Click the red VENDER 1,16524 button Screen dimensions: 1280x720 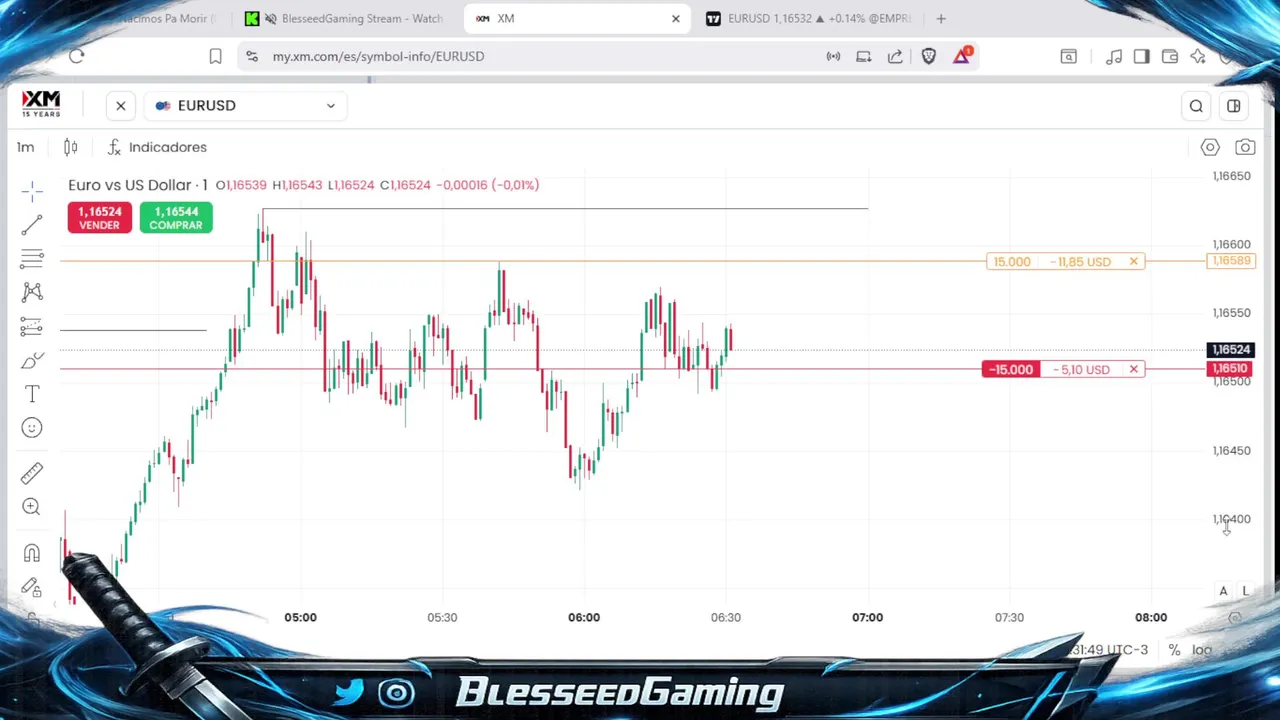click(100, 217)
